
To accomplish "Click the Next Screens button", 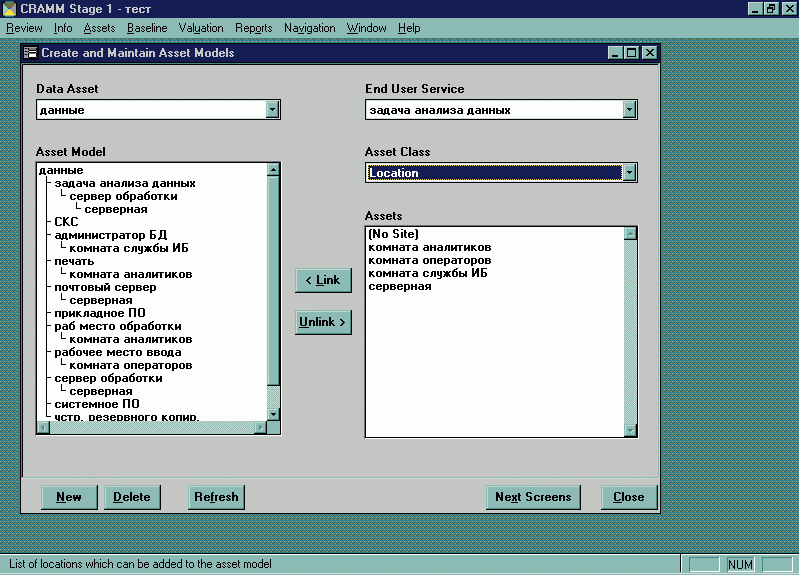I will point(533,497).
